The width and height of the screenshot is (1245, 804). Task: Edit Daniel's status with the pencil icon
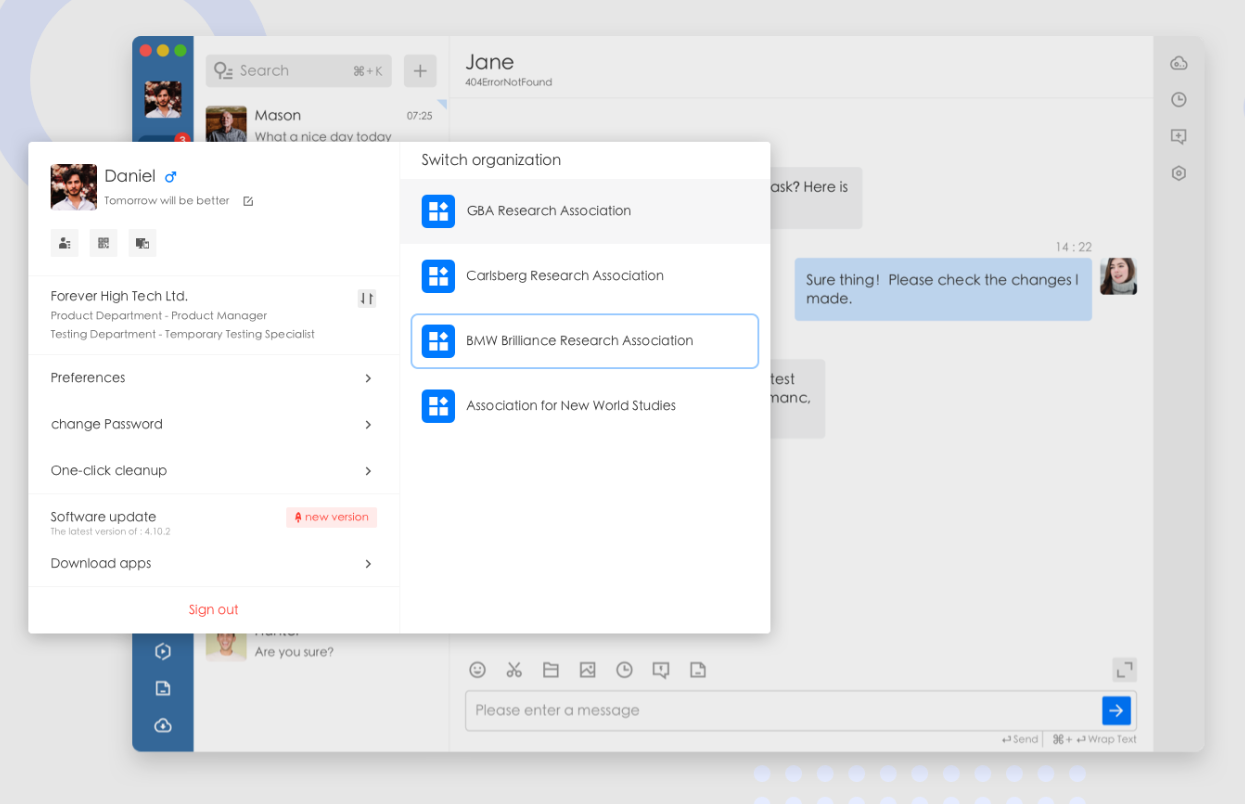246,200
